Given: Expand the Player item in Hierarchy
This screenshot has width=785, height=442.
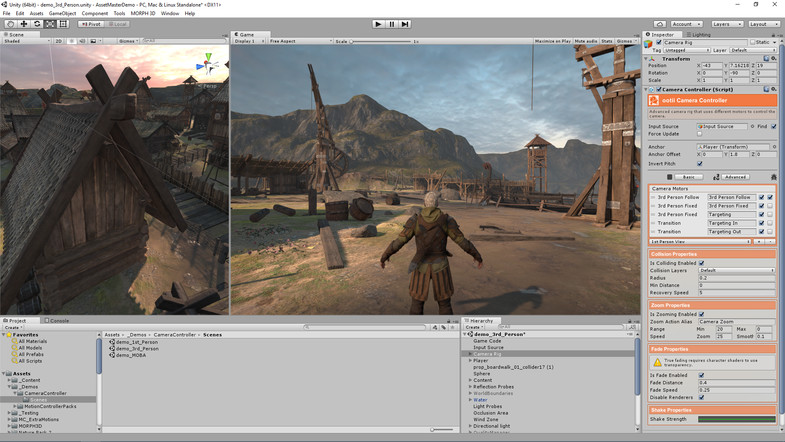Looking at the screenshot, I should click(x=470, y=360).
